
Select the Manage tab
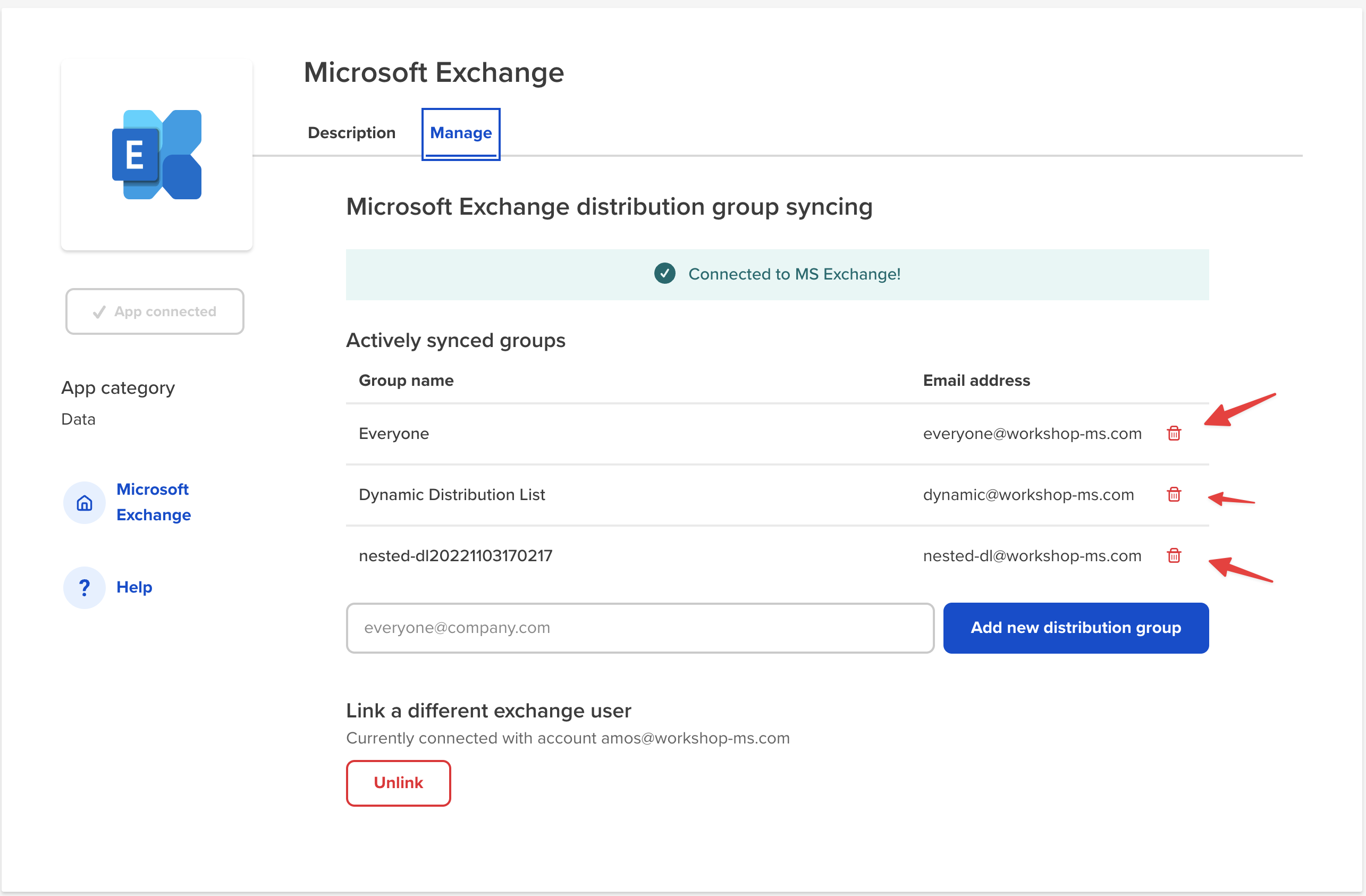pyautogui.click(x=460, y=132)
